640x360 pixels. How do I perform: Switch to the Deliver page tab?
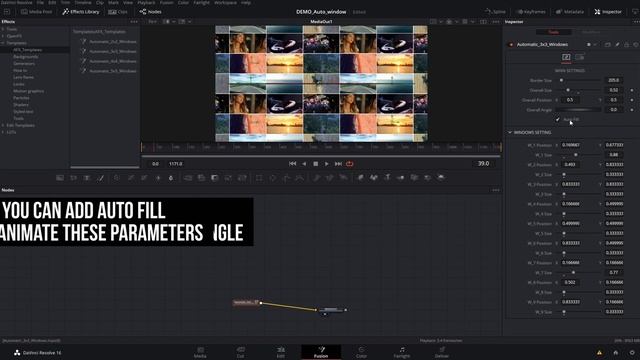point(442,352)
